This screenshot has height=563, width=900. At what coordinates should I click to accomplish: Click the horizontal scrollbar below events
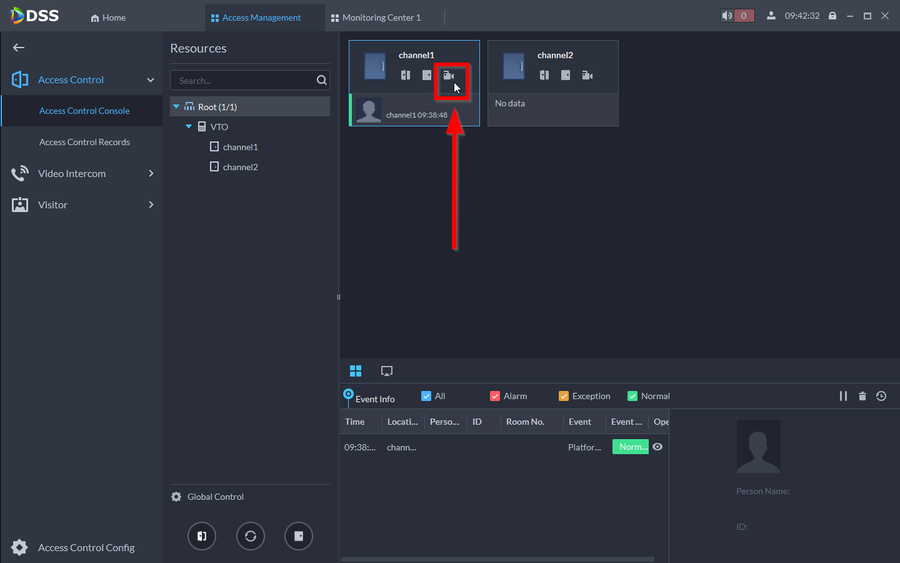pyautogui.click(x=498, y=559)
